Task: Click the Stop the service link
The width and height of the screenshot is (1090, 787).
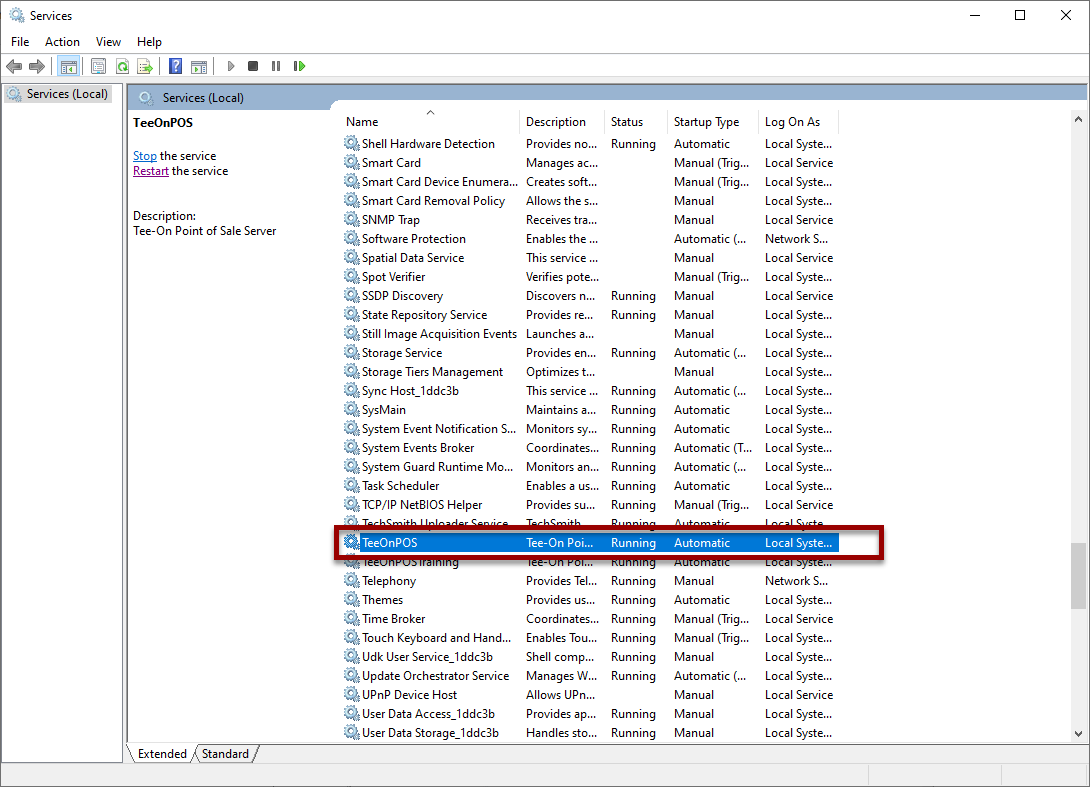Action: coord(144,156)
